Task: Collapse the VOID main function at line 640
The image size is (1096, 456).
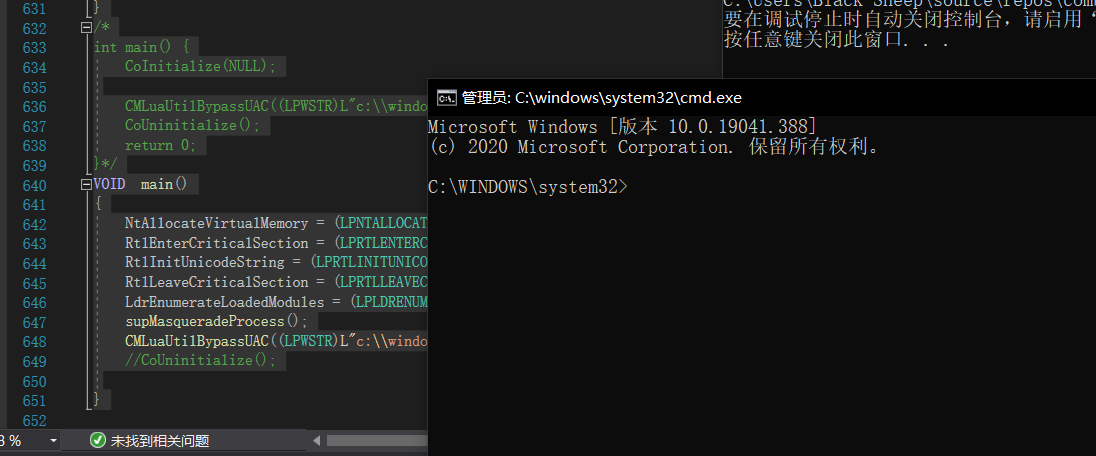Action: click(87, 185)
